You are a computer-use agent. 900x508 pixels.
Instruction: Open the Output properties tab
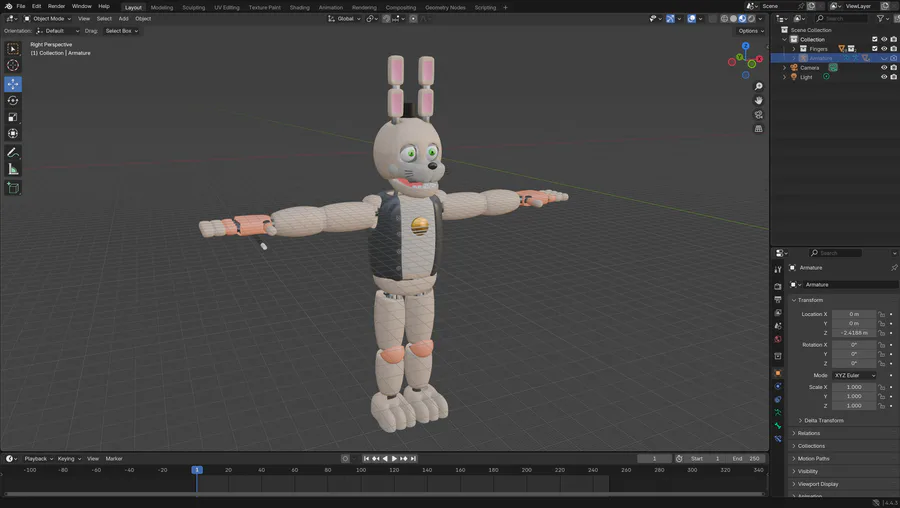click(x=778, y=300)
